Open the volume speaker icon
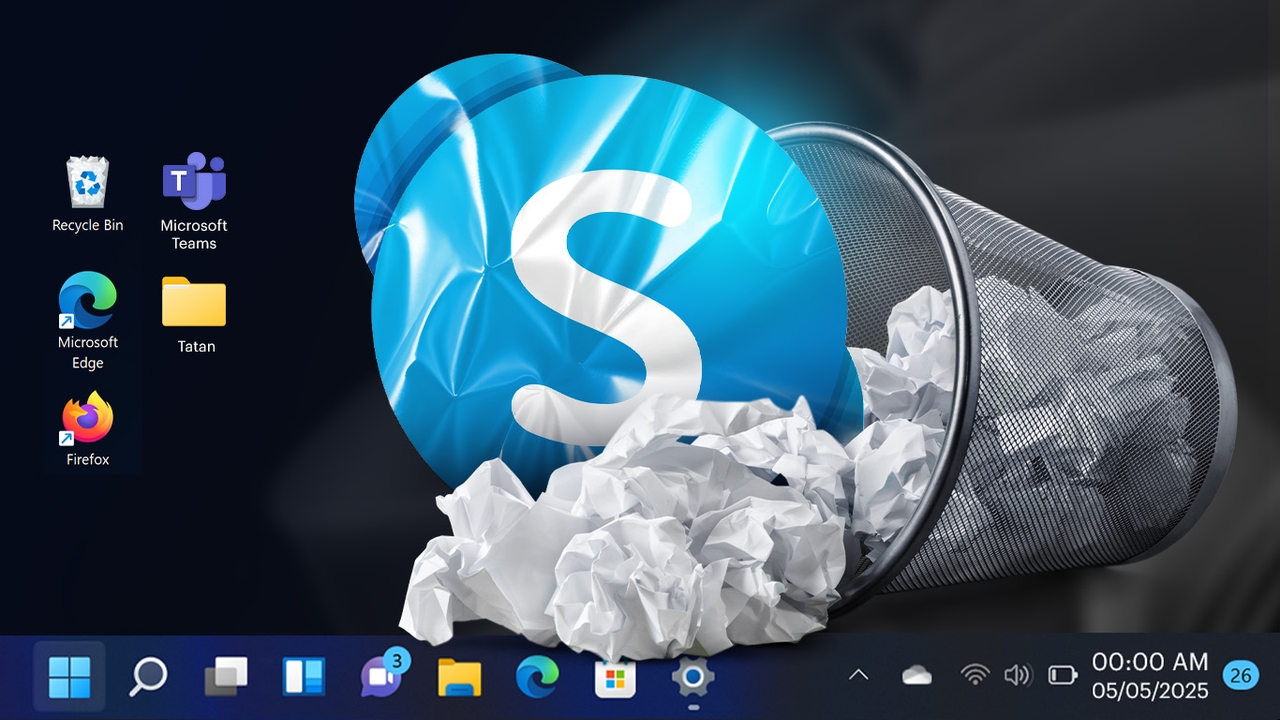The width and height of the screenshot is (1280, 720). (1017, 675)
